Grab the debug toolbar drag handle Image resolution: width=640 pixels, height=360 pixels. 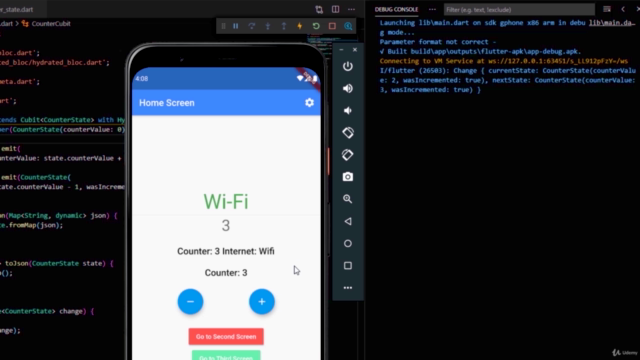(x=223, y=26)
